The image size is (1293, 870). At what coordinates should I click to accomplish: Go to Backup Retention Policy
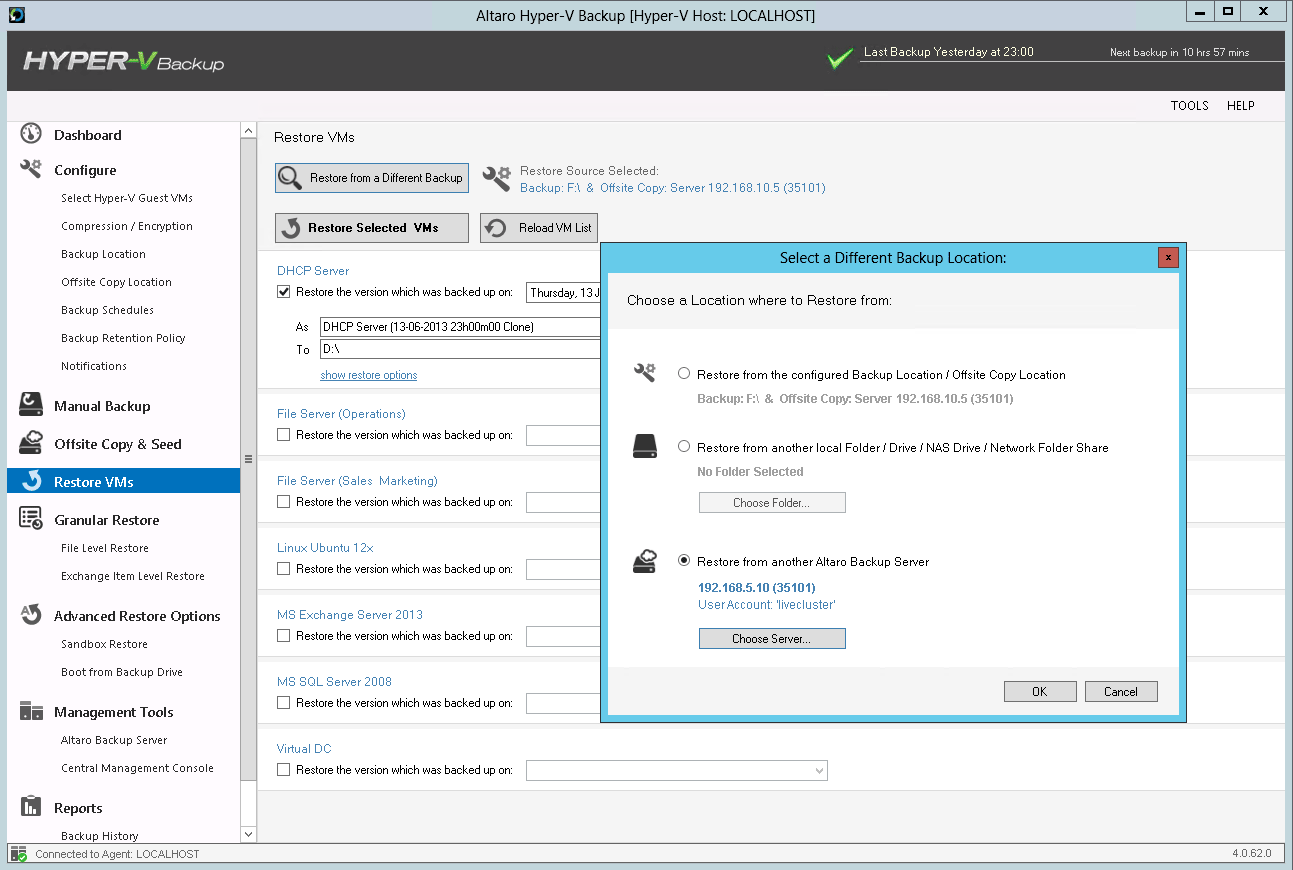click(123, 338)
